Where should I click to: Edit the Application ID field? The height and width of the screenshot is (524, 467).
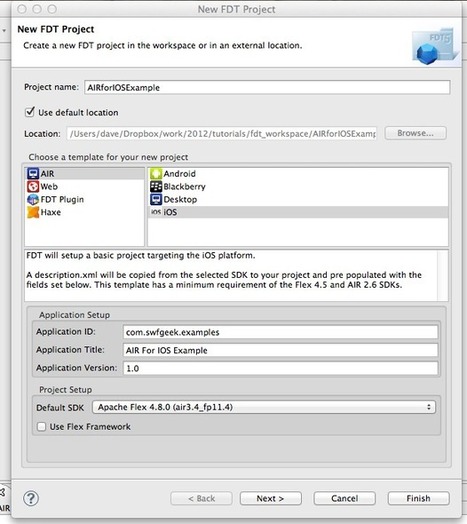(x=280, y=332)
